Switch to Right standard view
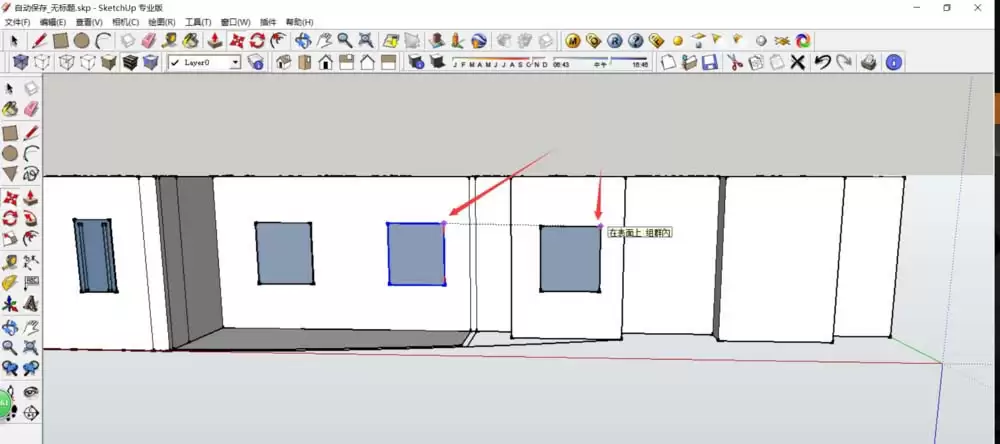This screenshot has height=444, width=1000. [x=346, y=62]
